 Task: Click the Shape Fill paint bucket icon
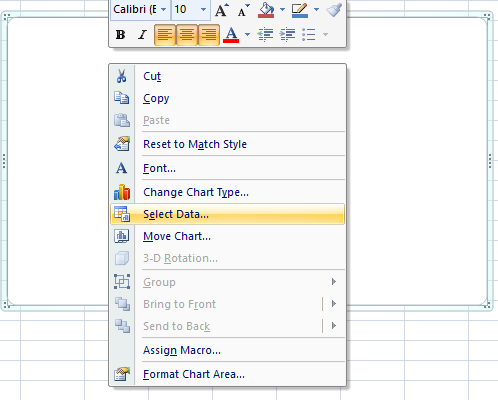[266, 10]
